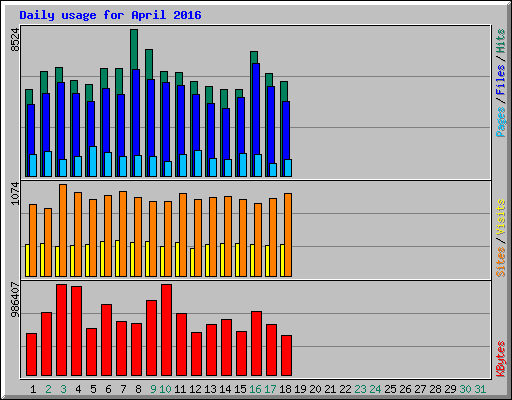Click the 'KBytes' legend label
512x400 pixels.
pyautogui.click(x=501, y=359)
